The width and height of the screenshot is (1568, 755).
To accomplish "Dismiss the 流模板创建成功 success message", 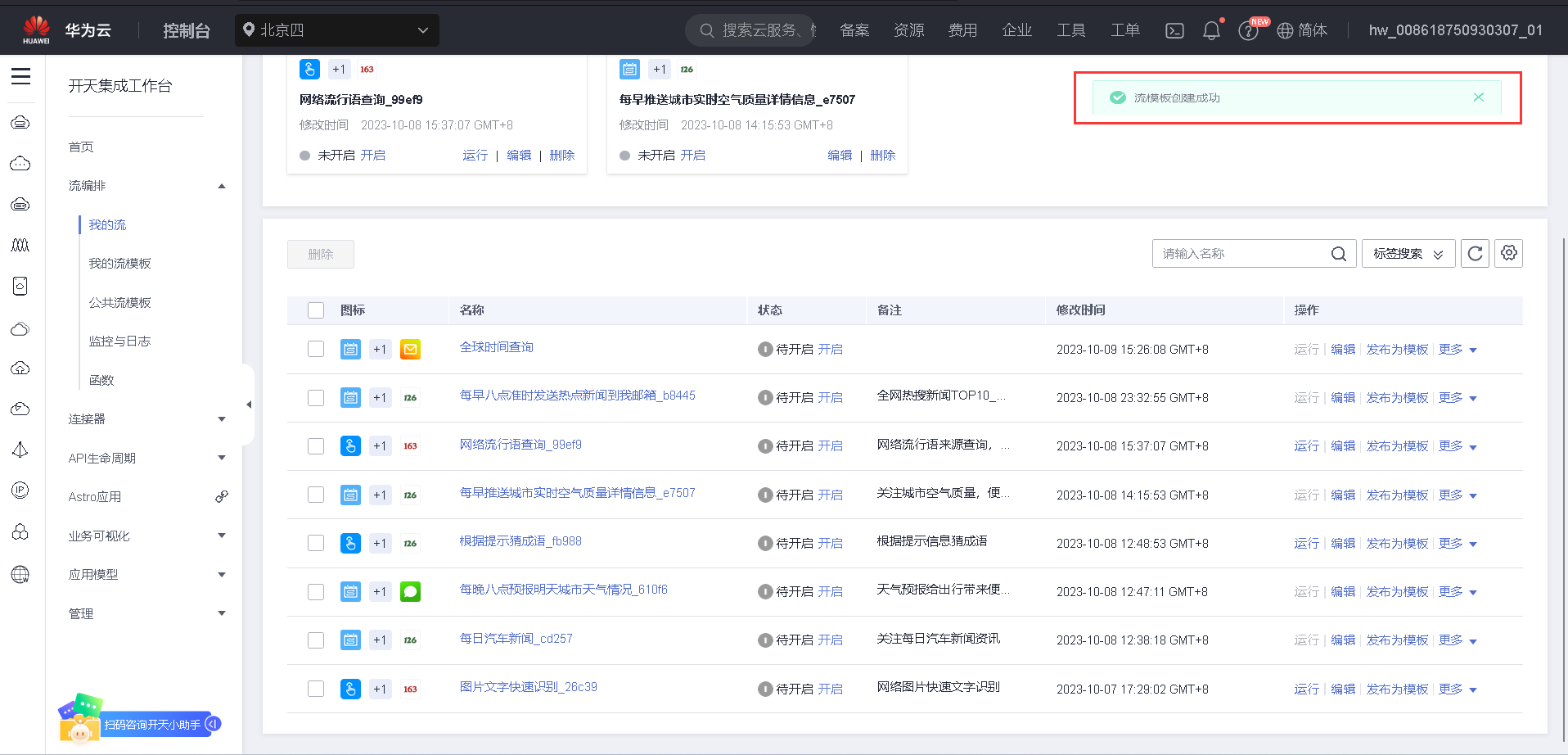I will pyautogui.click(x=1478, y=97).
